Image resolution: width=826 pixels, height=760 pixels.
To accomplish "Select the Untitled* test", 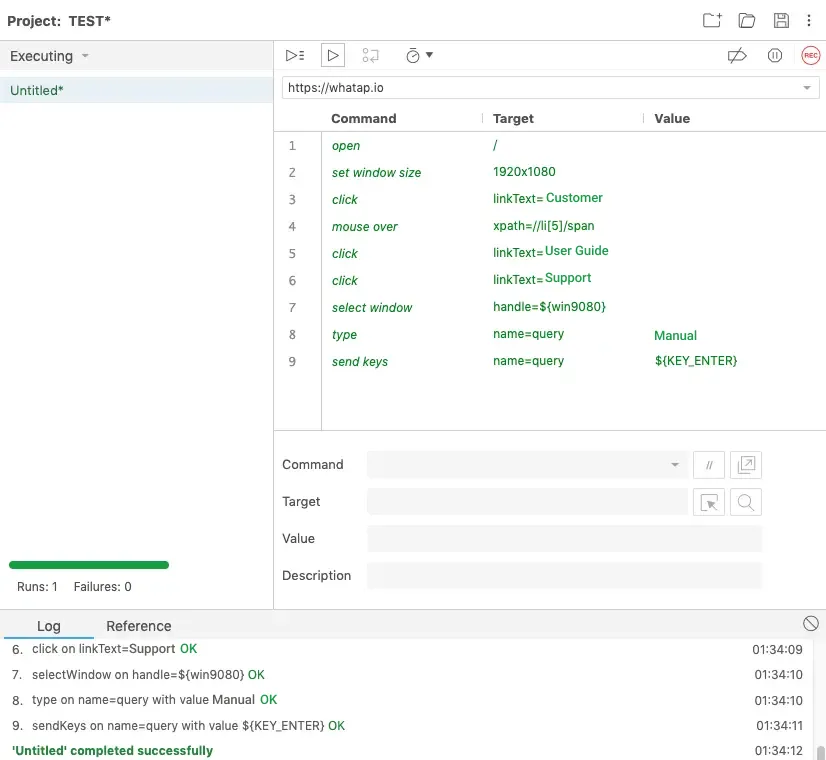I will [136, 90].
